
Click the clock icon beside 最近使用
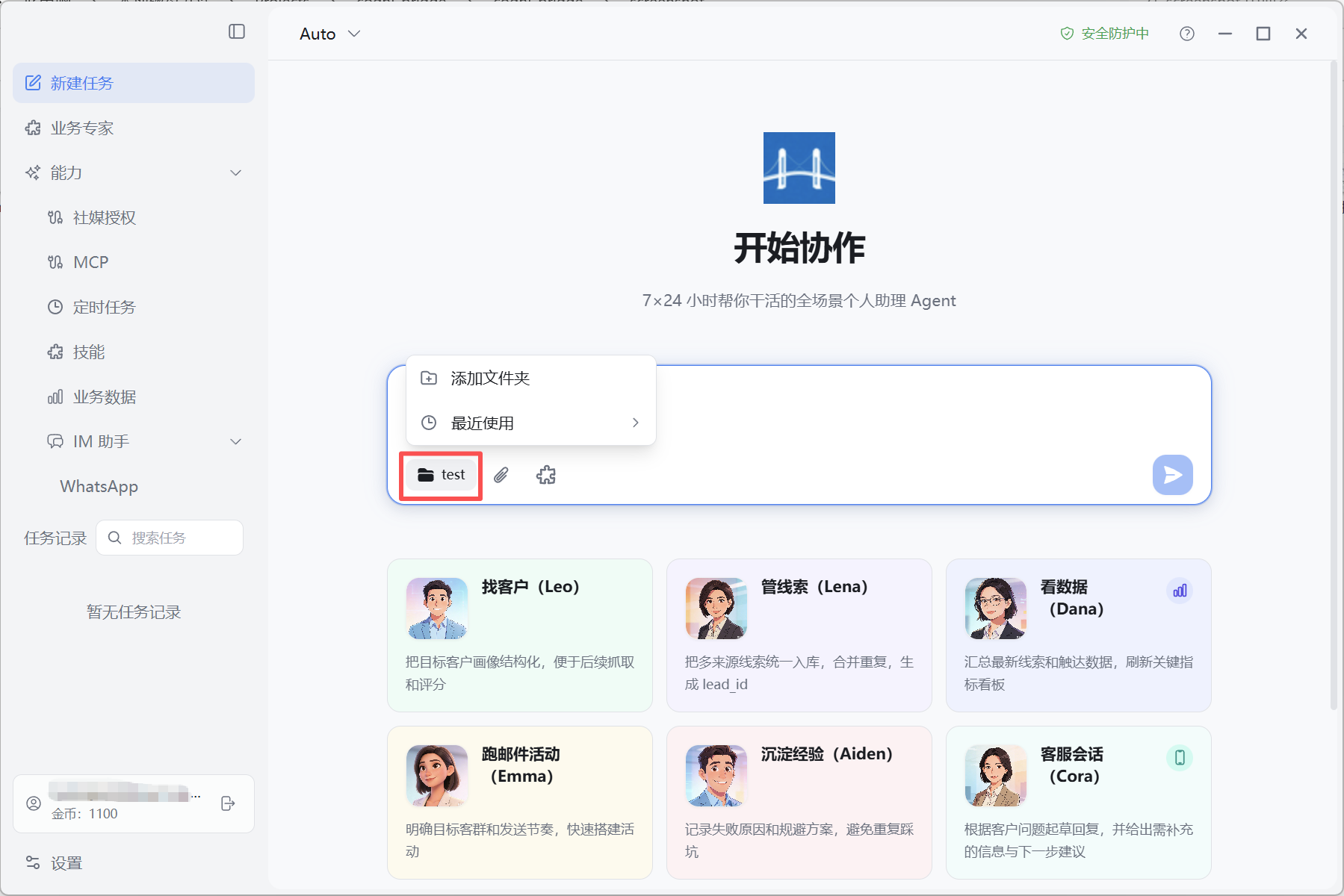(x=429, y=423)
